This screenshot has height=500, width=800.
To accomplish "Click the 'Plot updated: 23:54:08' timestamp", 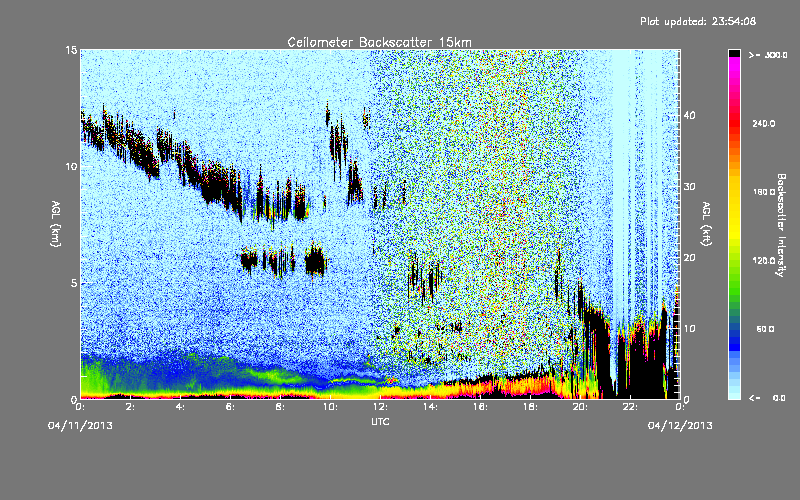I will (x=698, y=21).
